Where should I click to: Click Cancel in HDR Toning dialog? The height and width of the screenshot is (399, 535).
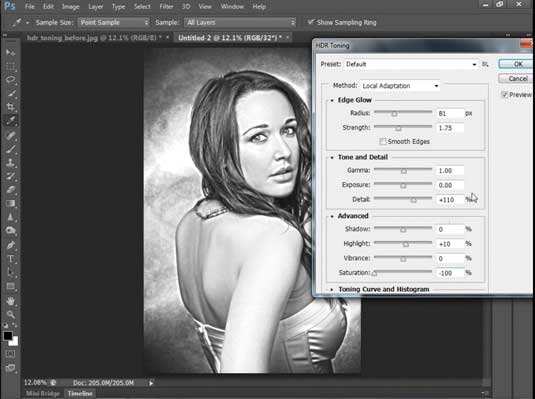(x=516, y=79)
